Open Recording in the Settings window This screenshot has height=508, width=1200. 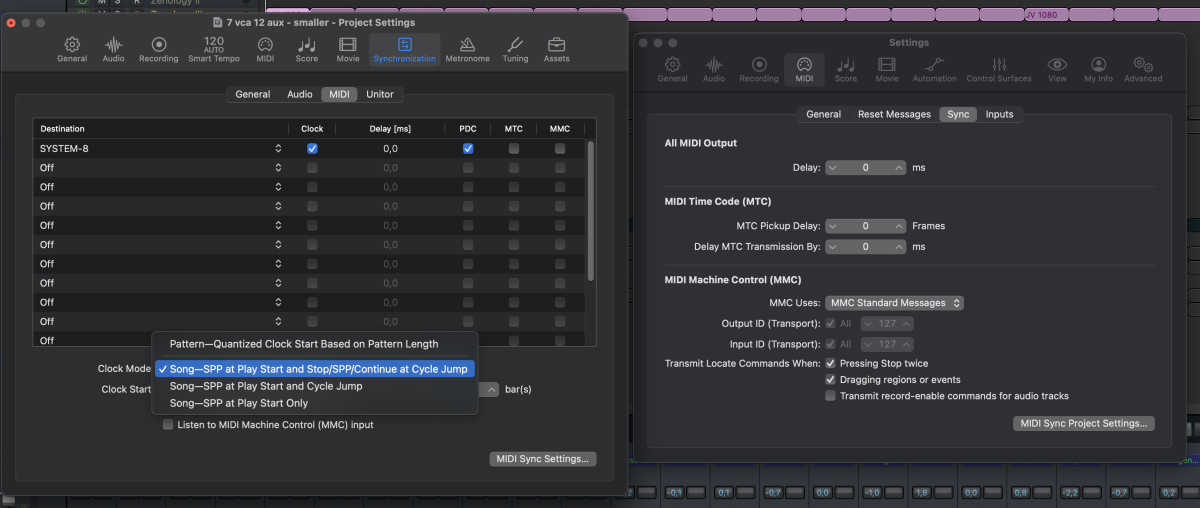759,69
